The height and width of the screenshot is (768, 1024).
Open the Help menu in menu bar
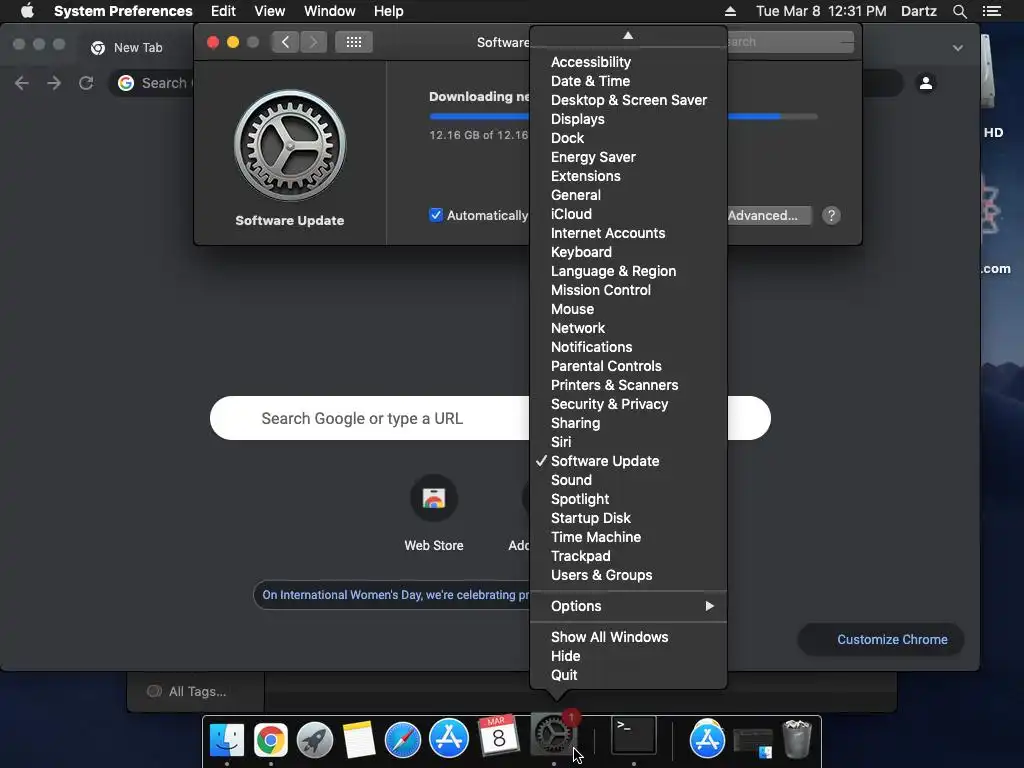pos(389,11)
